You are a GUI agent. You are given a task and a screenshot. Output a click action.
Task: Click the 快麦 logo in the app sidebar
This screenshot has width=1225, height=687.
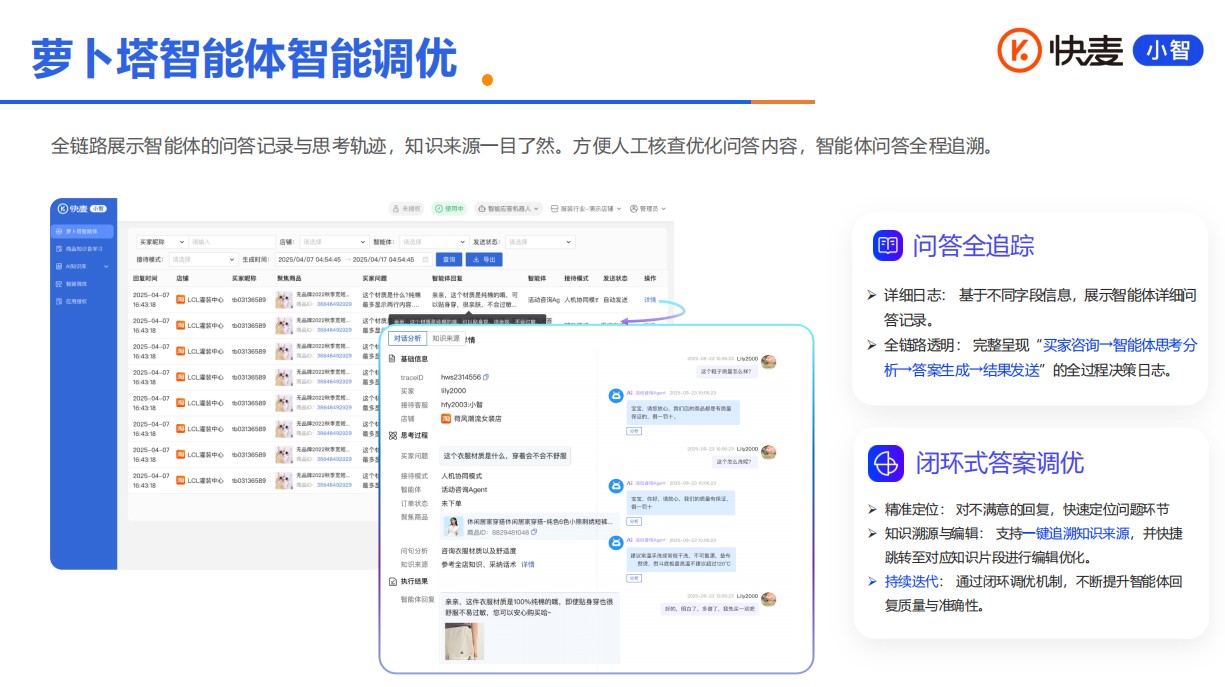point(81,209)
